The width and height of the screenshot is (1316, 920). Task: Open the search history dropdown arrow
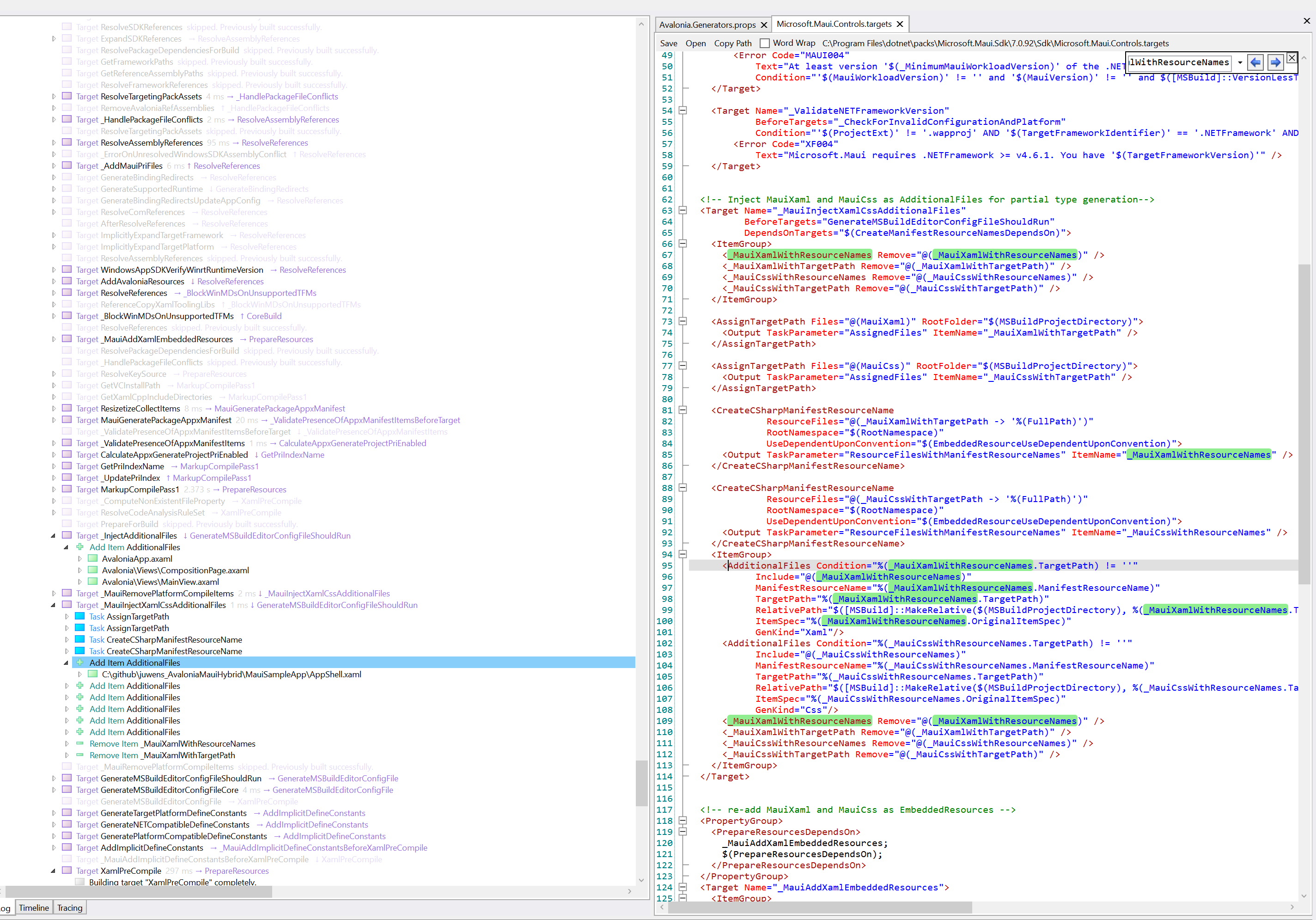pyautogui.click(x=1241, y=62)
